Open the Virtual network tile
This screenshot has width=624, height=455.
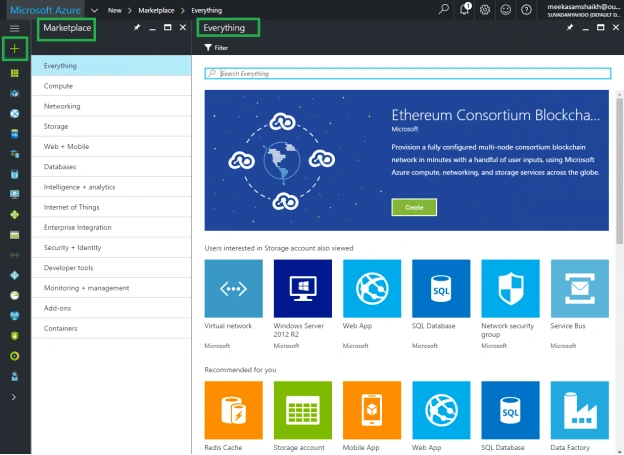pos(234,289)
